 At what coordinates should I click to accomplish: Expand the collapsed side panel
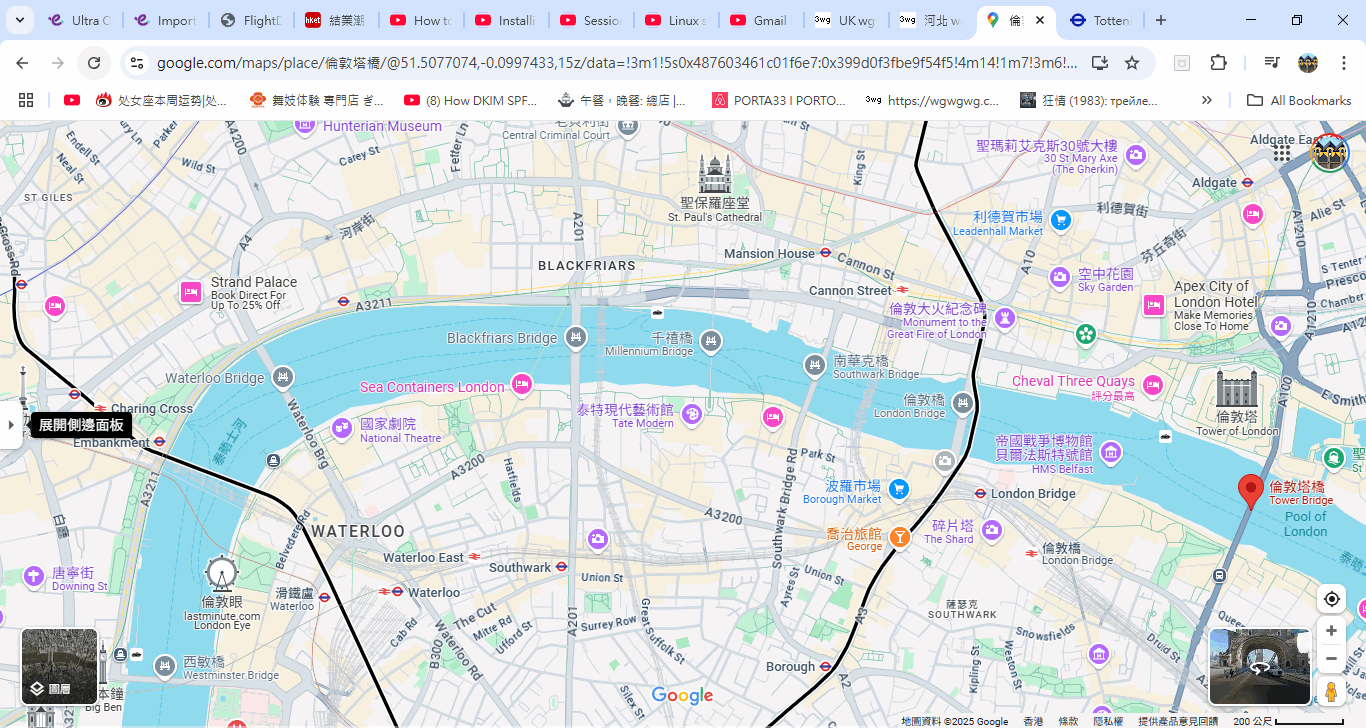(11, 425)
